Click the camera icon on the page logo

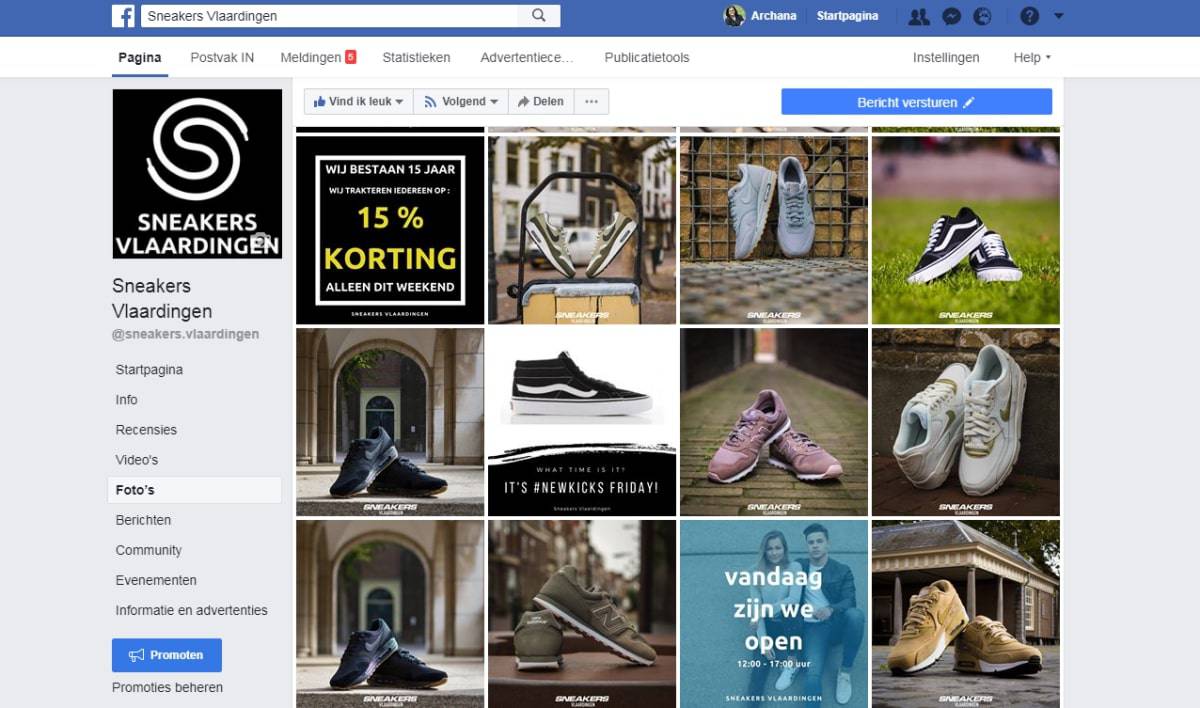pyautogui.click(x=261, y=241)
